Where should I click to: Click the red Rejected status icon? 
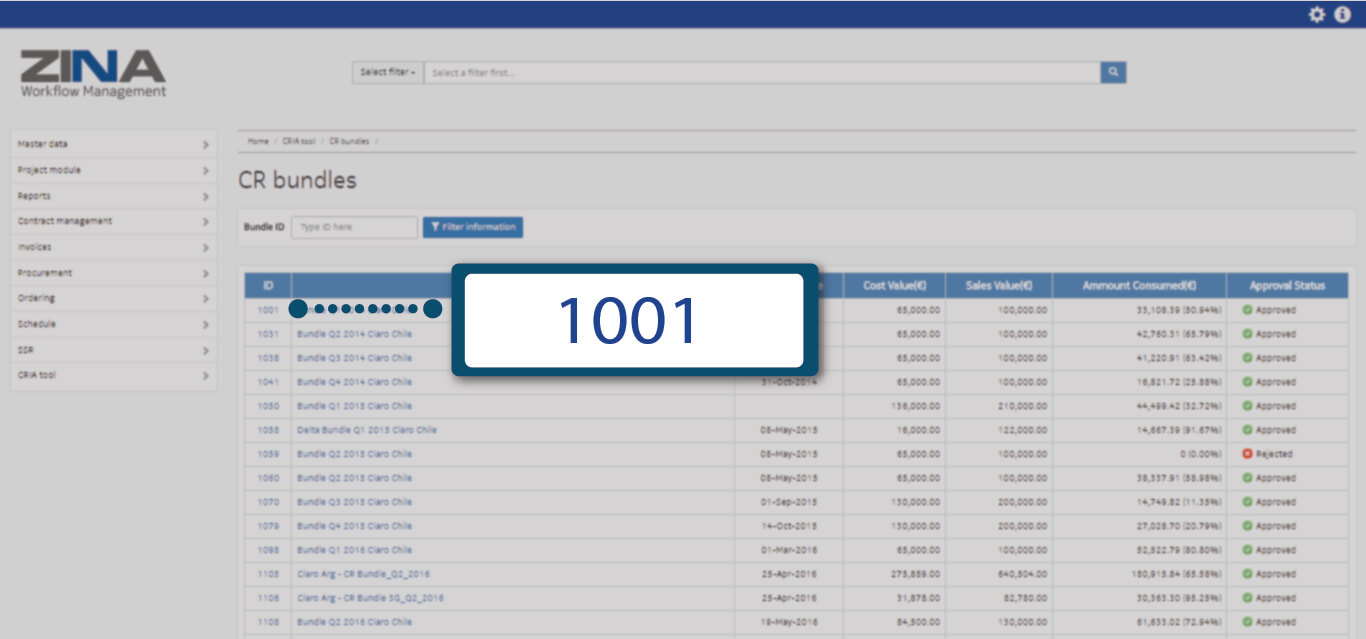tap(1247, 454)
